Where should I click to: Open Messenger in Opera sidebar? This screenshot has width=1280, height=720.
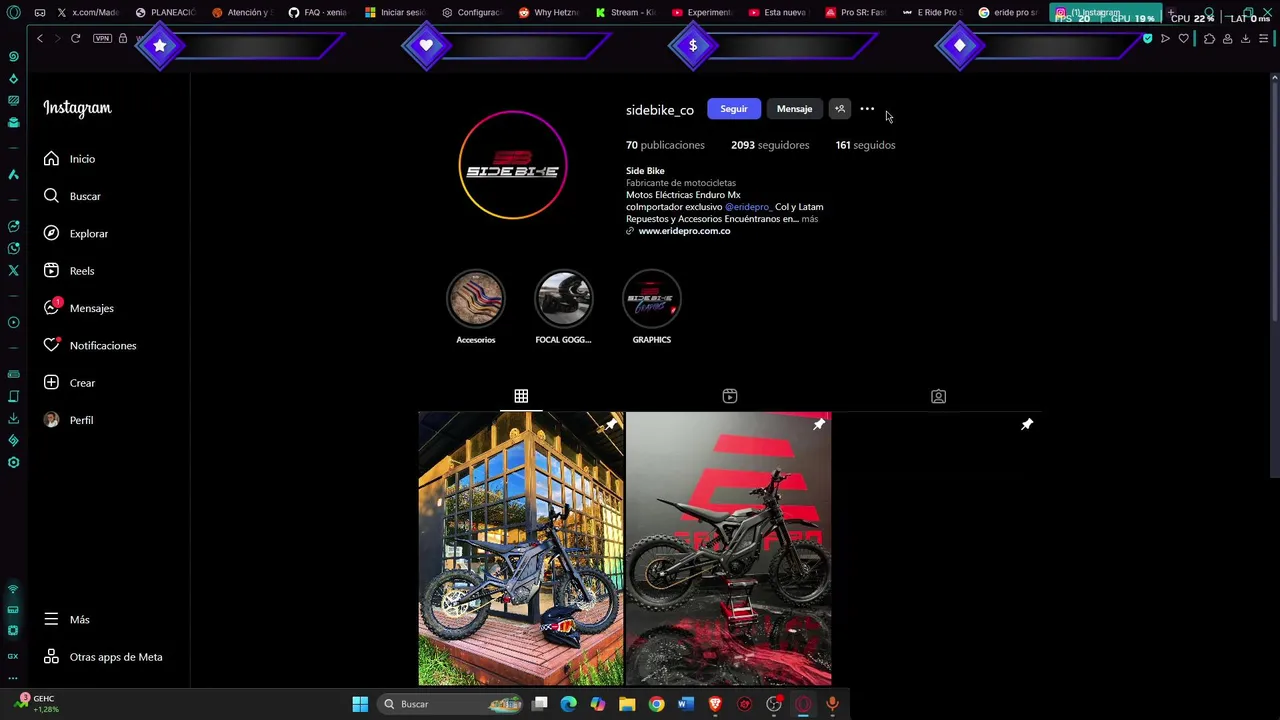13,226
